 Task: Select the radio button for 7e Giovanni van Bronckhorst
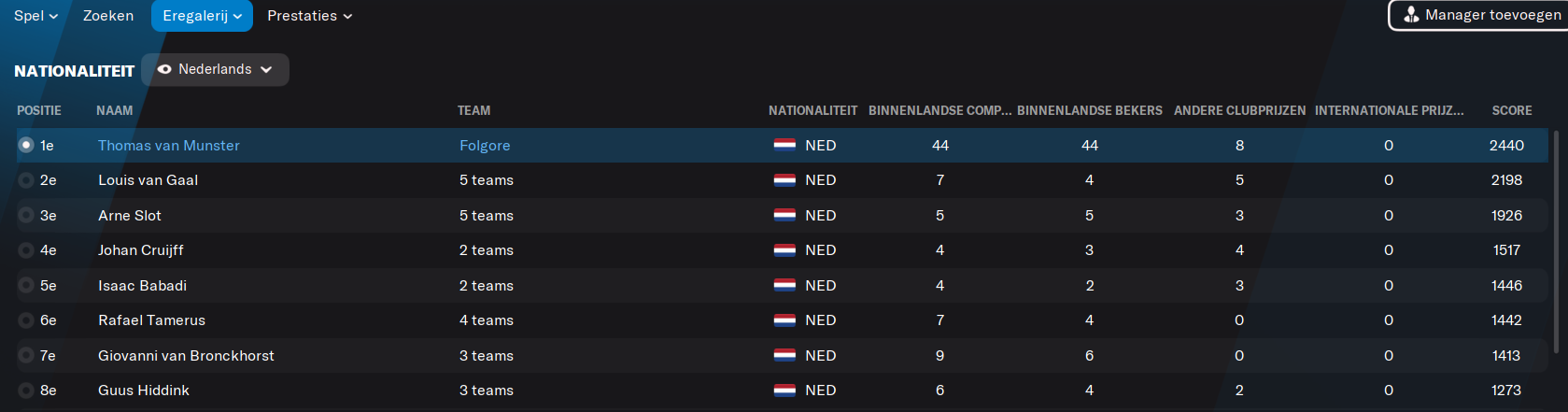coord(26,356)
